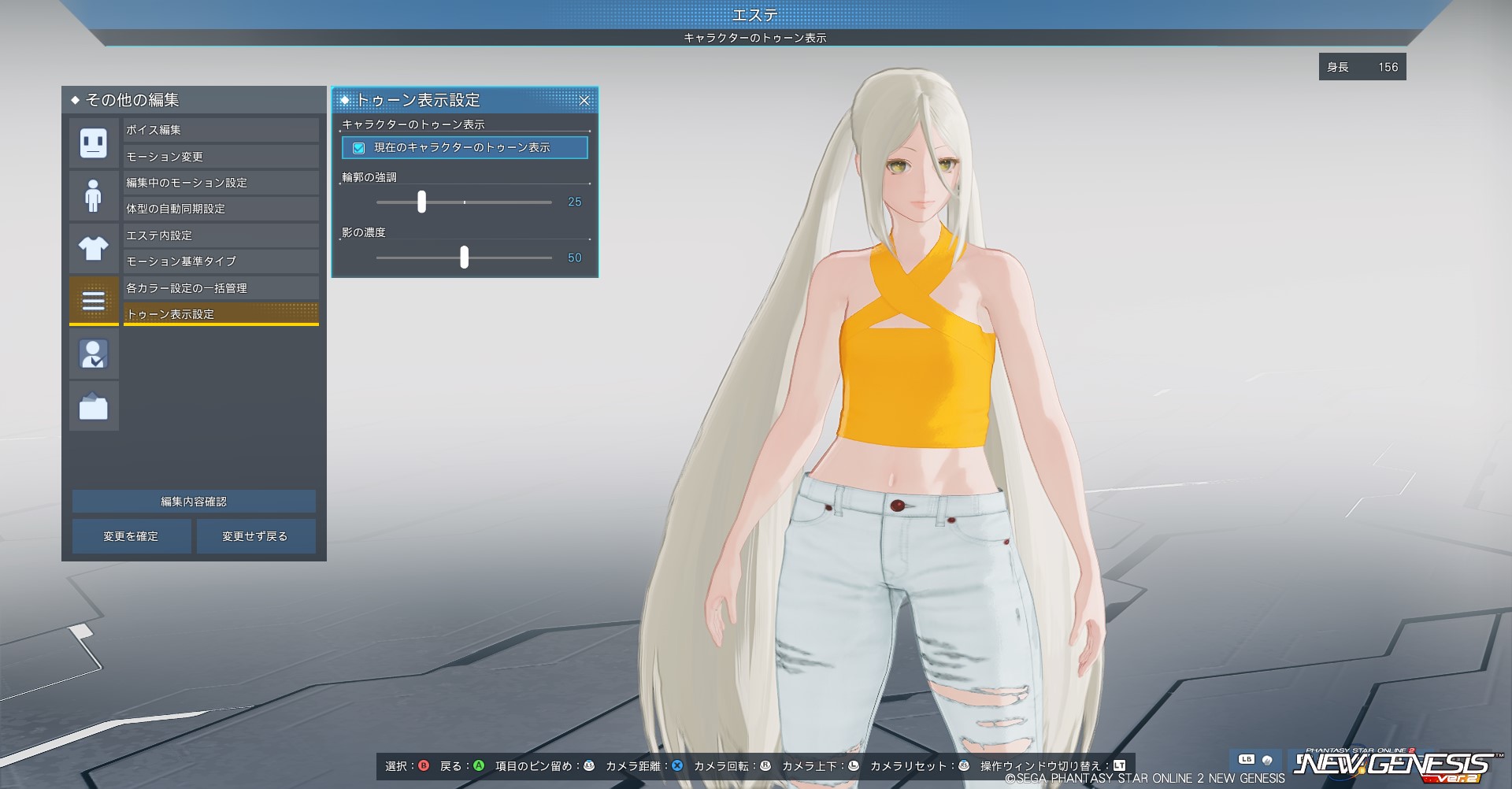The width and height of the screenshot is (1512, 789).
Task: Select the hamburger lines category icon
Action: point(94,300)
